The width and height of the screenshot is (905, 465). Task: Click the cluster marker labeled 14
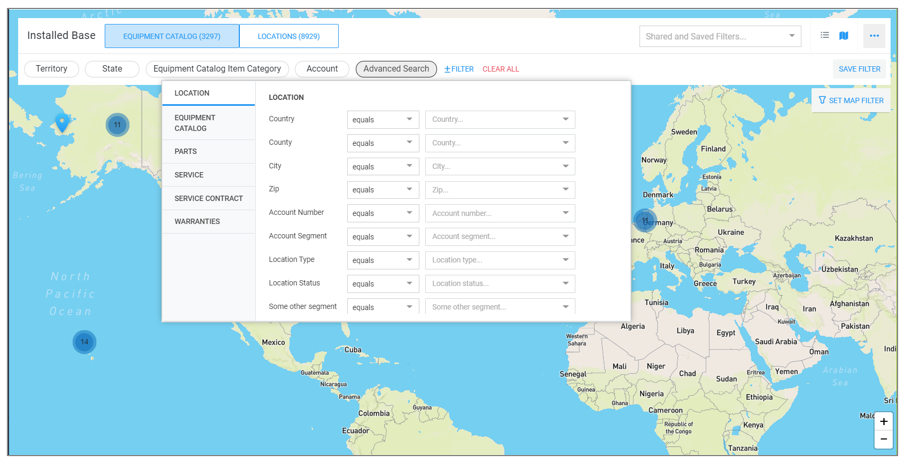point(84,342)
